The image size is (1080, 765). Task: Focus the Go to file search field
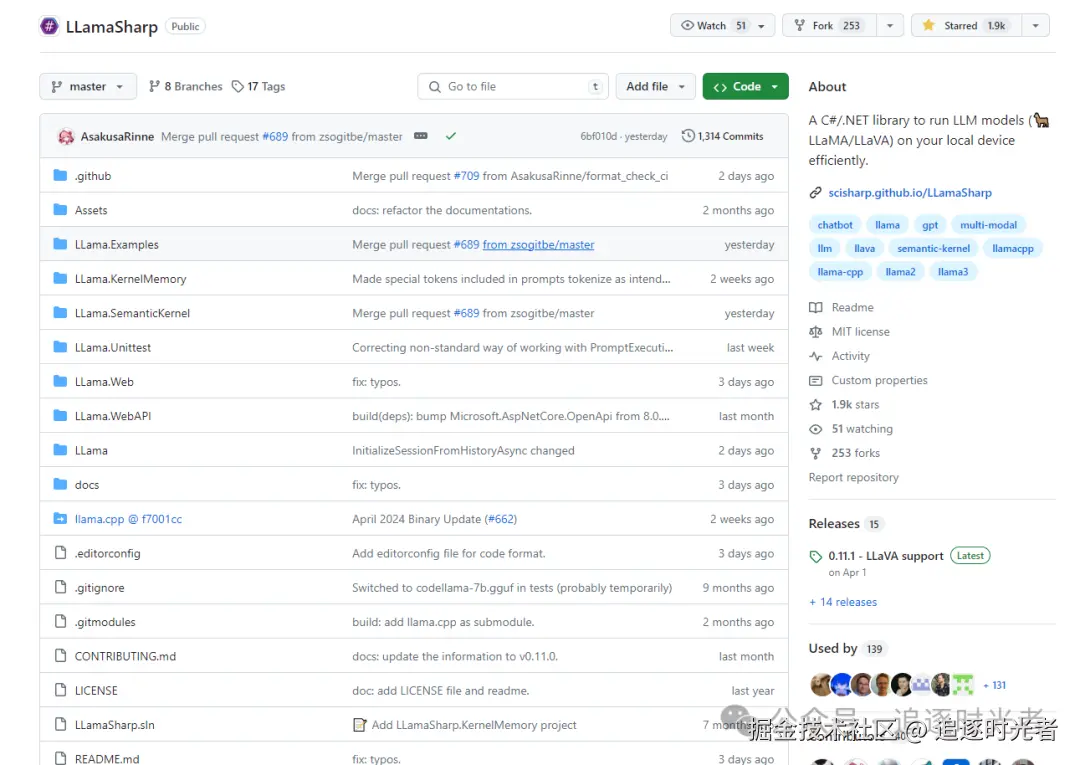point(513,87)
